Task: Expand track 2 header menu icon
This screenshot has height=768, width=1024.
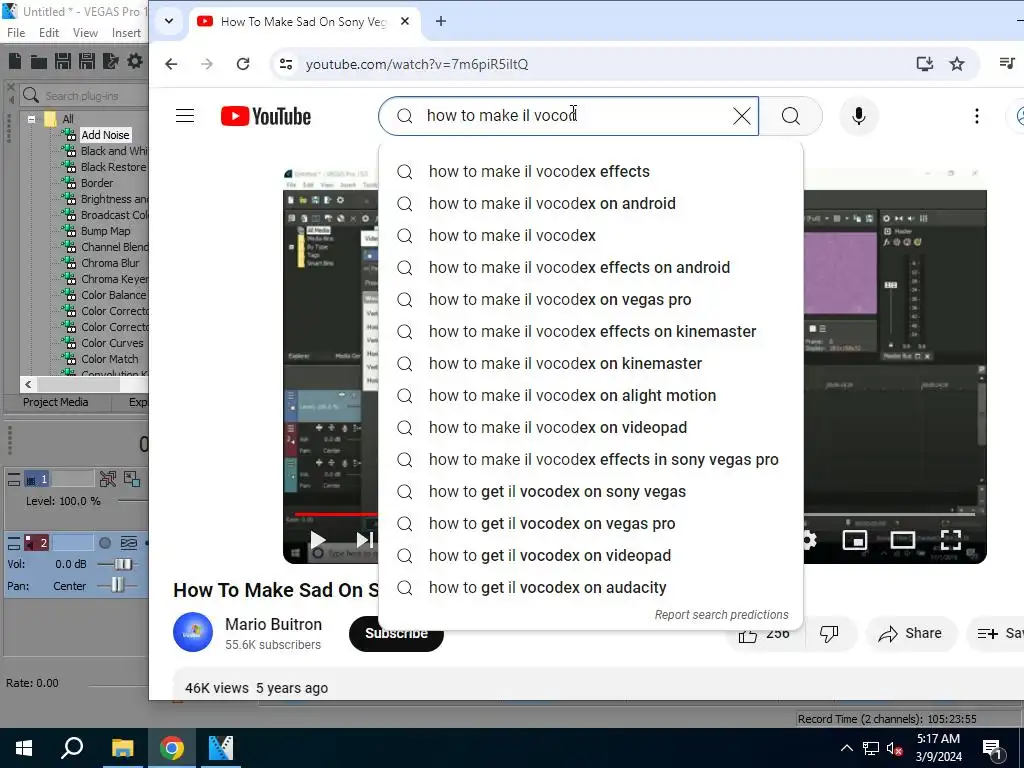Action: 14,543
